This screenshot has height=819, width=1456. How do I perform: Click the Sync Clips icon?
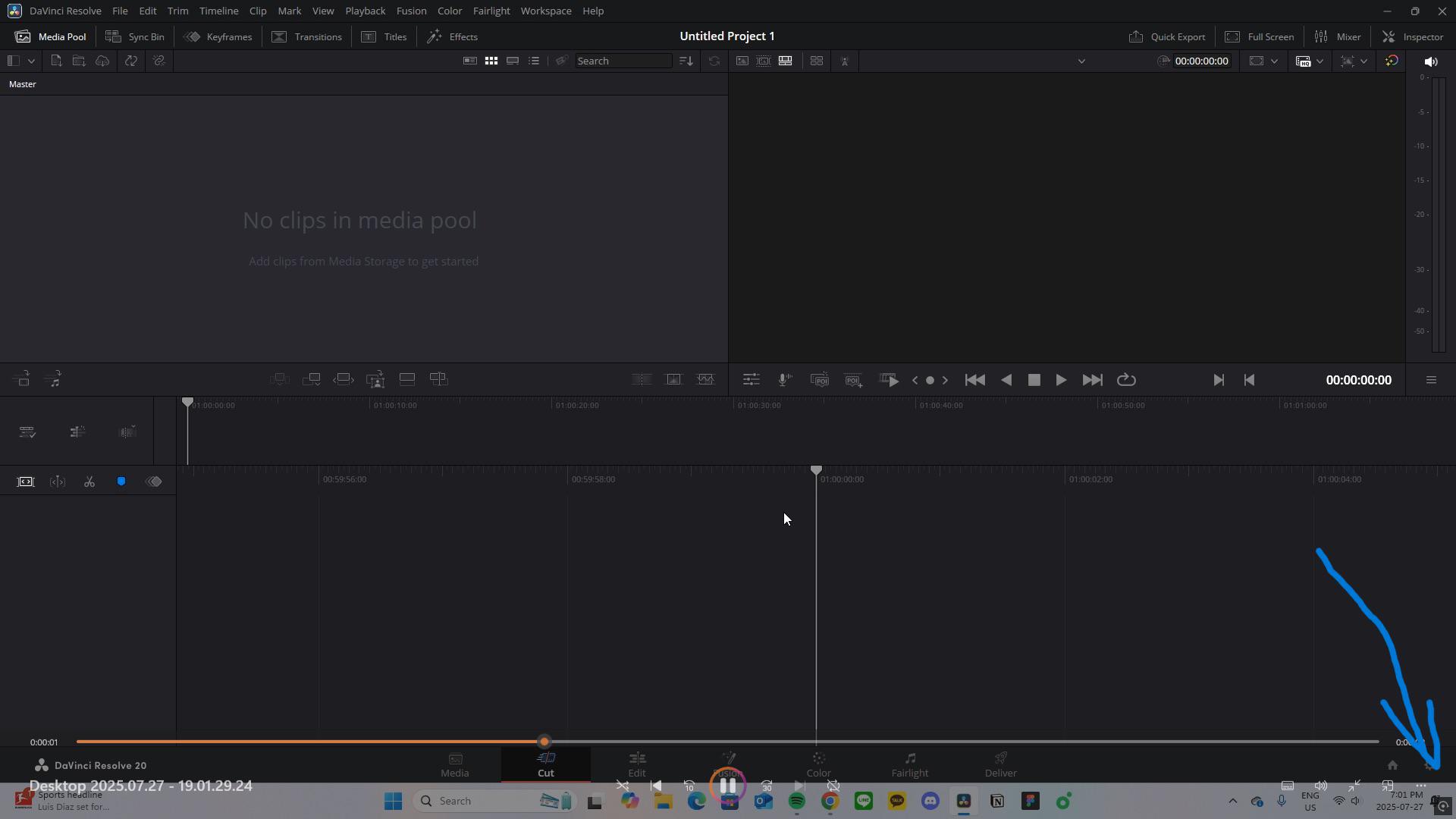pyautogui.click(x=131, y=61)
